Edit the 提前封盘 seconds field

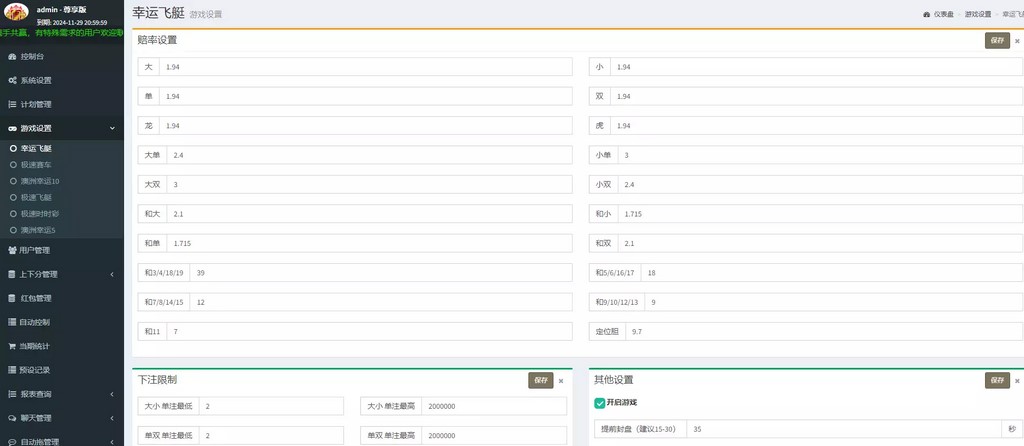[844, 429]
